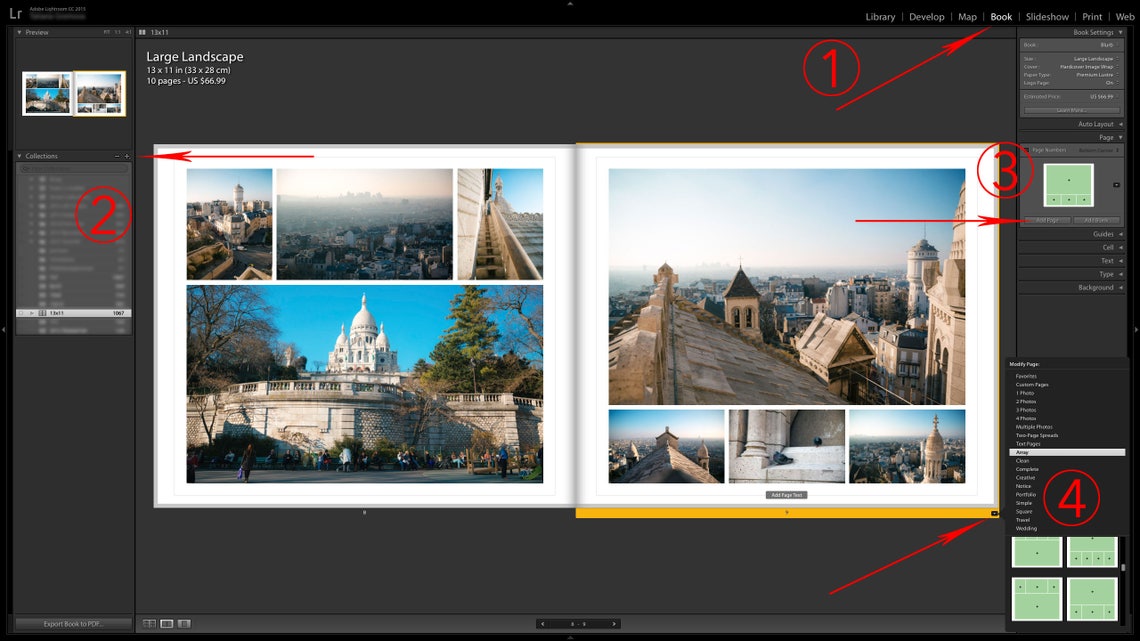Screen dimensions: 1140x641
Task: Collapse the Book Settings panel
Action: [1120, 32]
